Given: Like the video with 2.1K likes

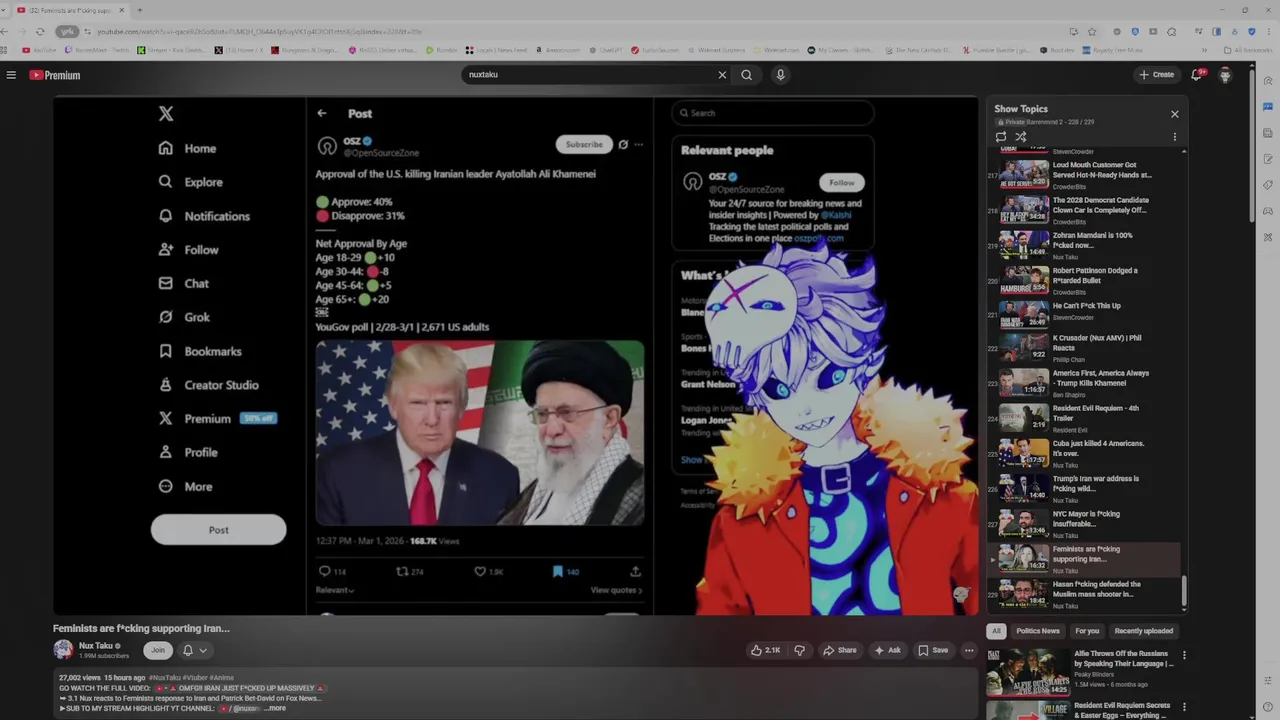Looking at the screenshot, I should pos(765,650).
